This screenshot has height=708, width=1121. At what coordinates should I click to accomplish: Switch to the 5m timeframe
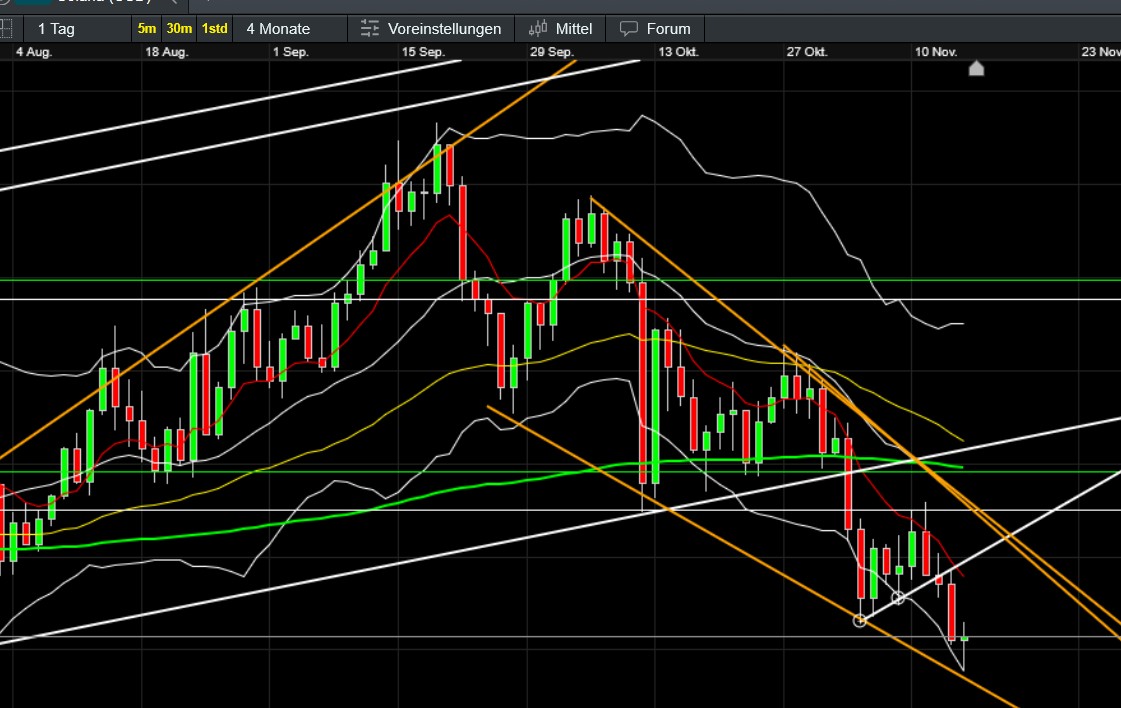[x=147, y=28]
